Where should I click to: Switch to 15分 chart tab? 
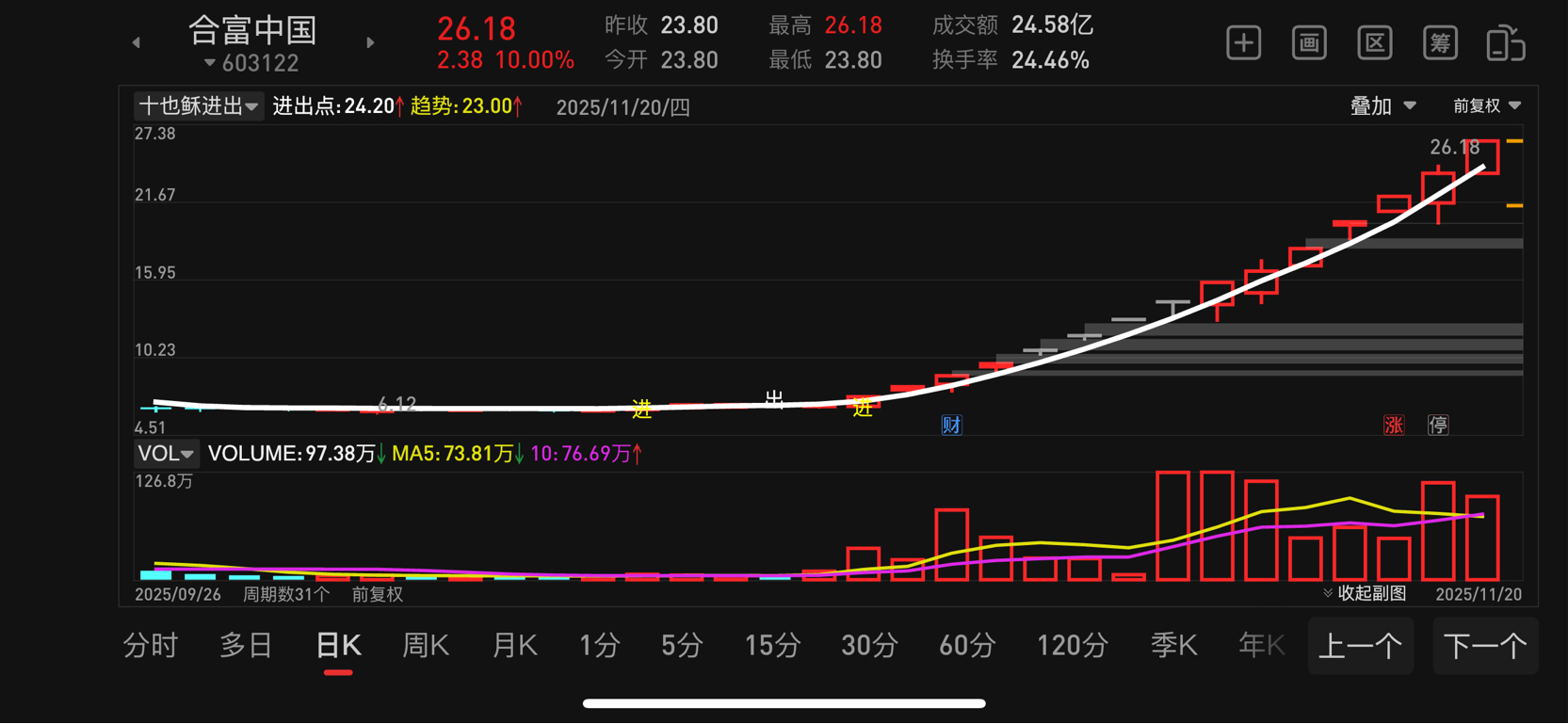(772, 646)
